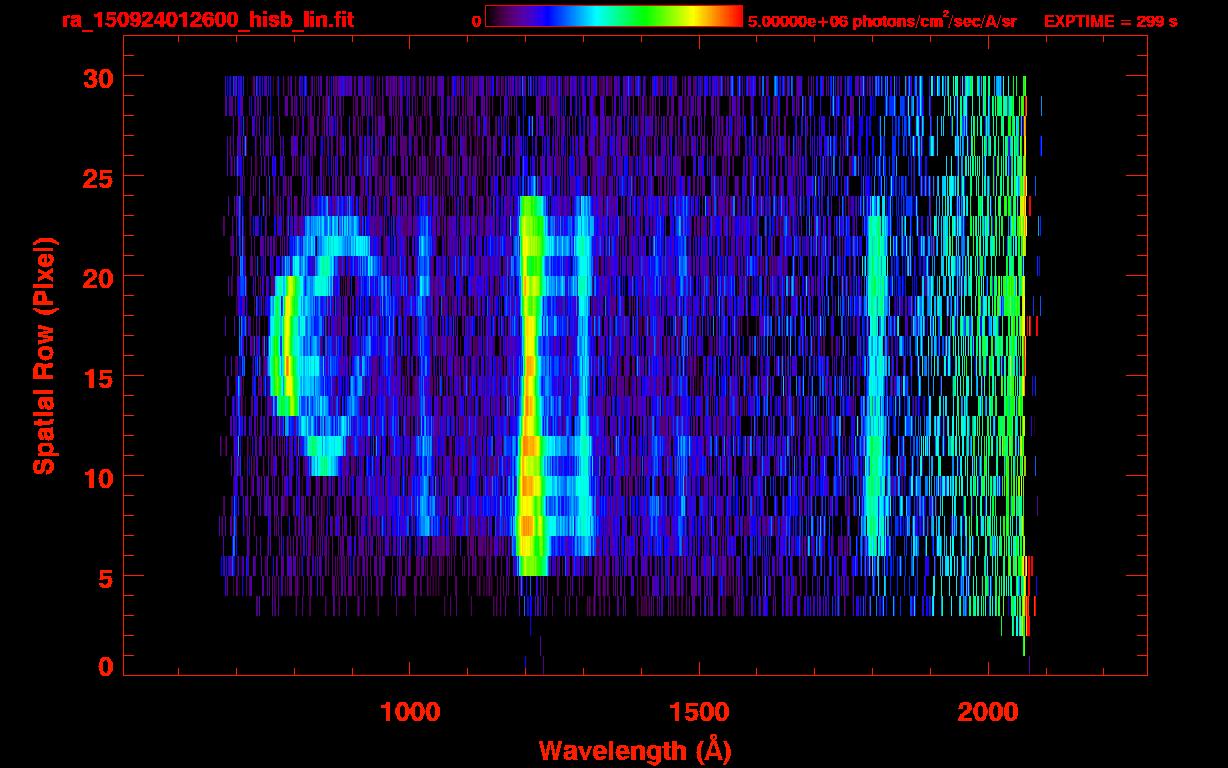The image size is (1228, 768).
Task: Click the y-axis tick label 5
Action: [105, 577]
